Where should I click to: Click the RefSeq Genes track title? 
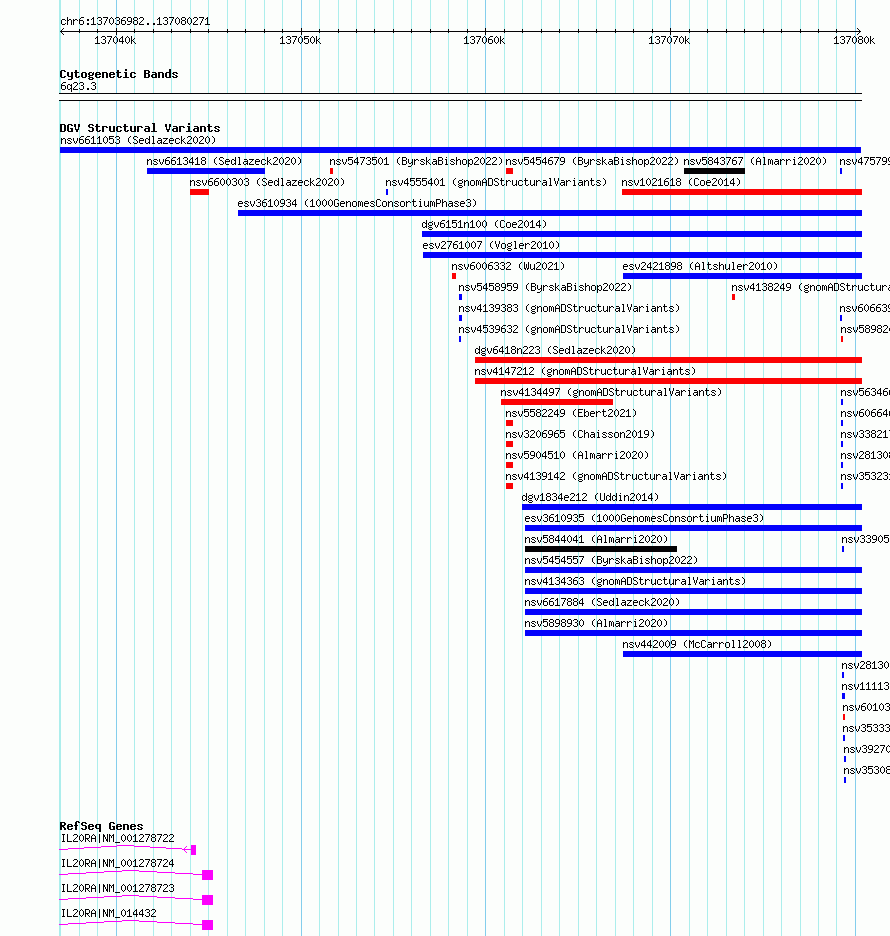click(x=101, y=826)
